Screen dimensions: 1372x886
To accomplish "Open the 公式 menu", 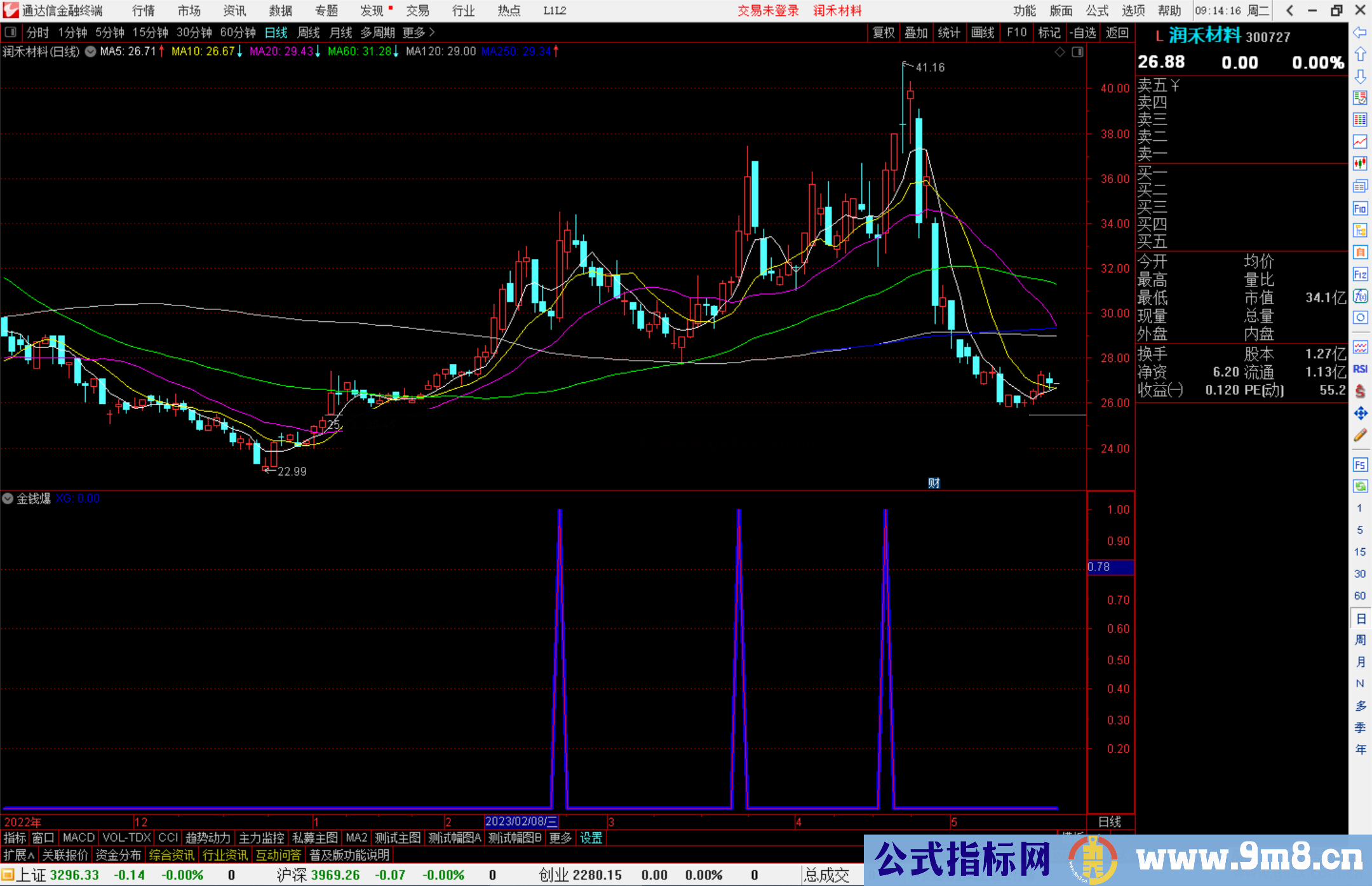I will coord(1096,11).
